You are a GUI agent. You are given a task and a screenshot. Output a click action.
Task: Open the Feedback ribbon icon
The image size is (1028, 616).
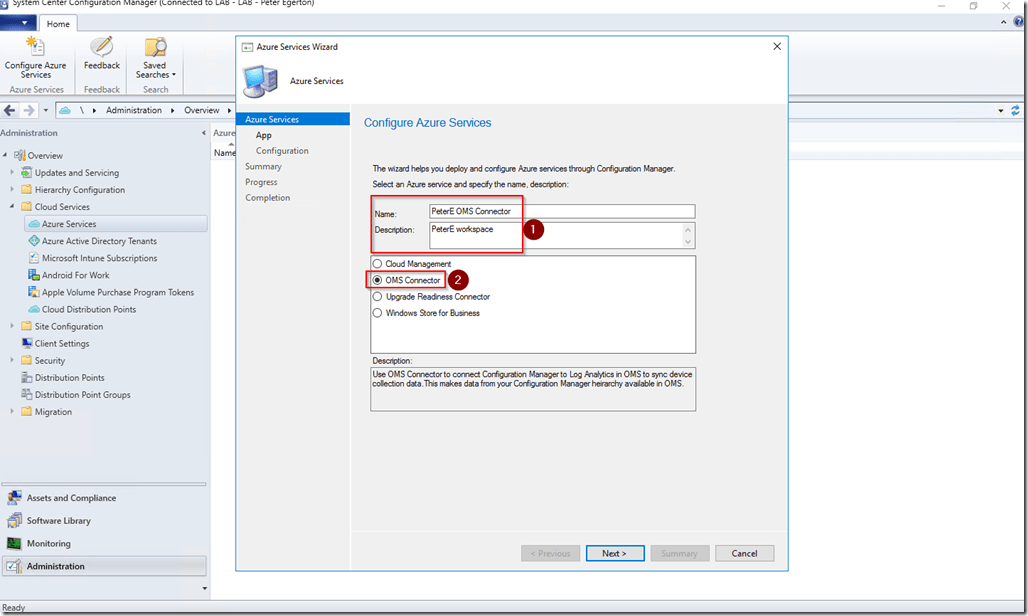(101, 55)
